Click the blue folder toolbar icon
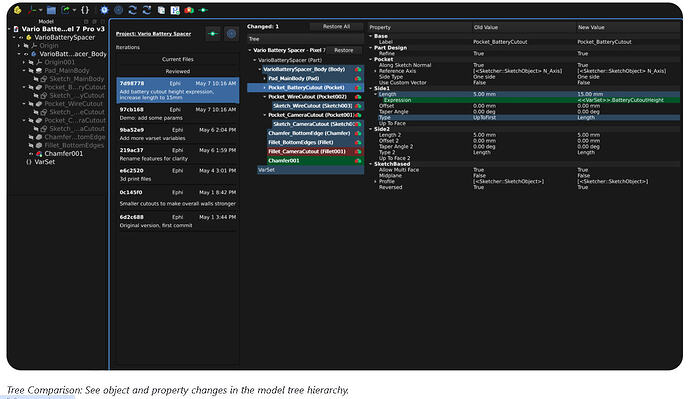Viewport: 690px width, 399px height. [x=51, y=10]
